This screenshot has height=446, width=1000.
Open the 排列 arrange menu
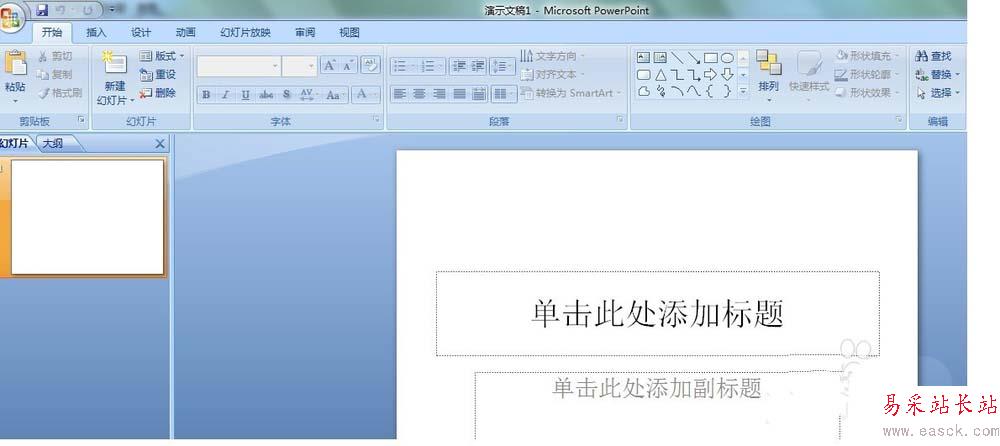(x=768, y=75)
